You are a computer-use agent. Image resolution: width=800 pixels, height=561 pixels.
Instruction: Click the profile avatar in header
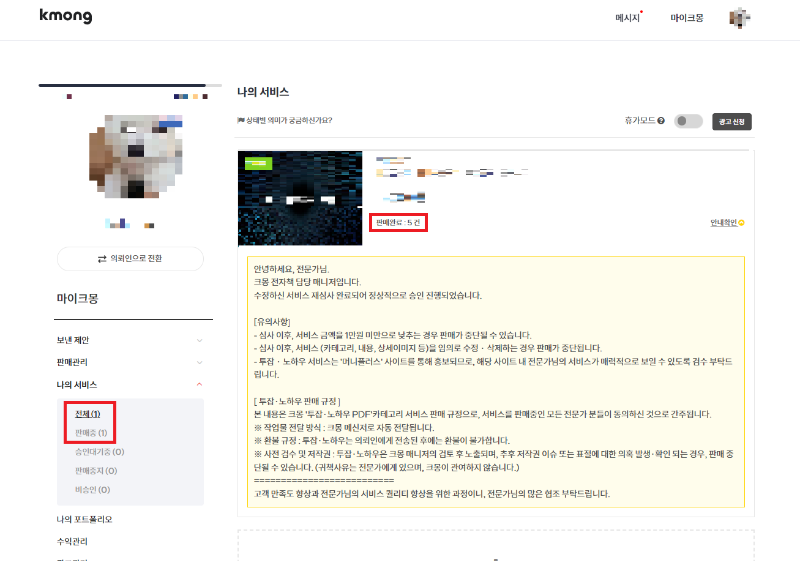click(739, 18)
